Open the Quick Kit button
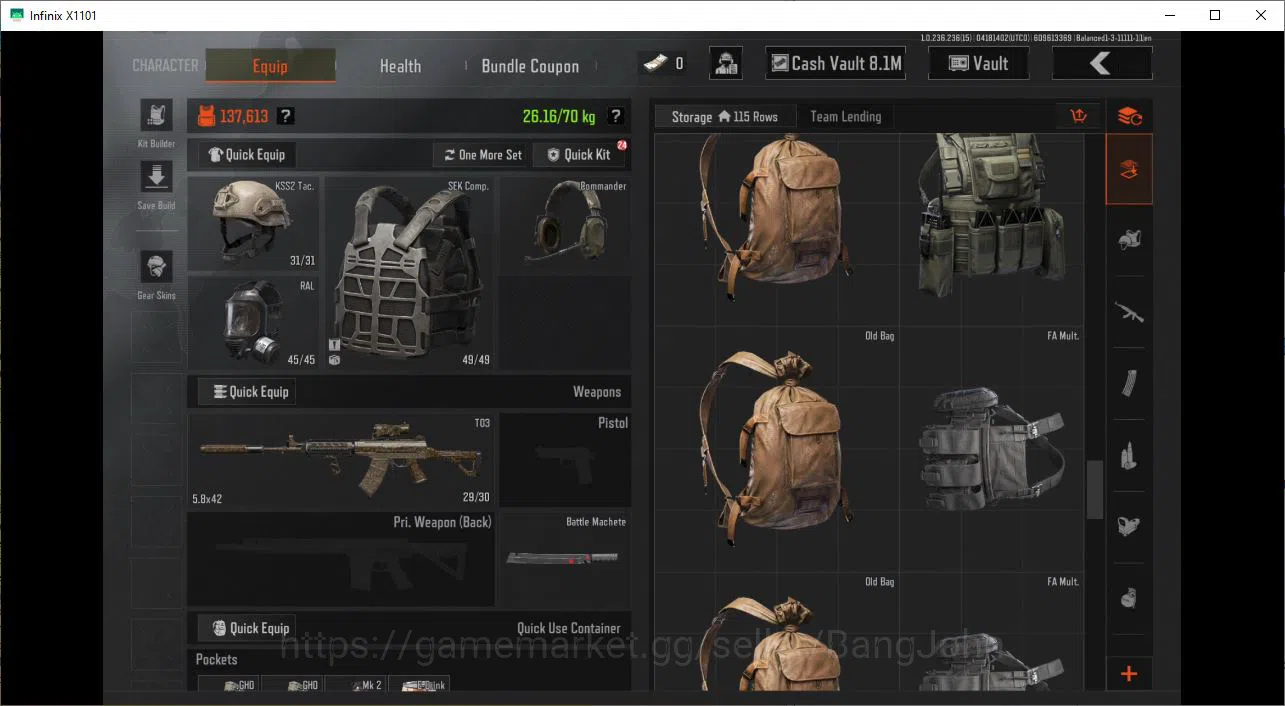The image size is (1285, 706). click(x=579, y=155)
